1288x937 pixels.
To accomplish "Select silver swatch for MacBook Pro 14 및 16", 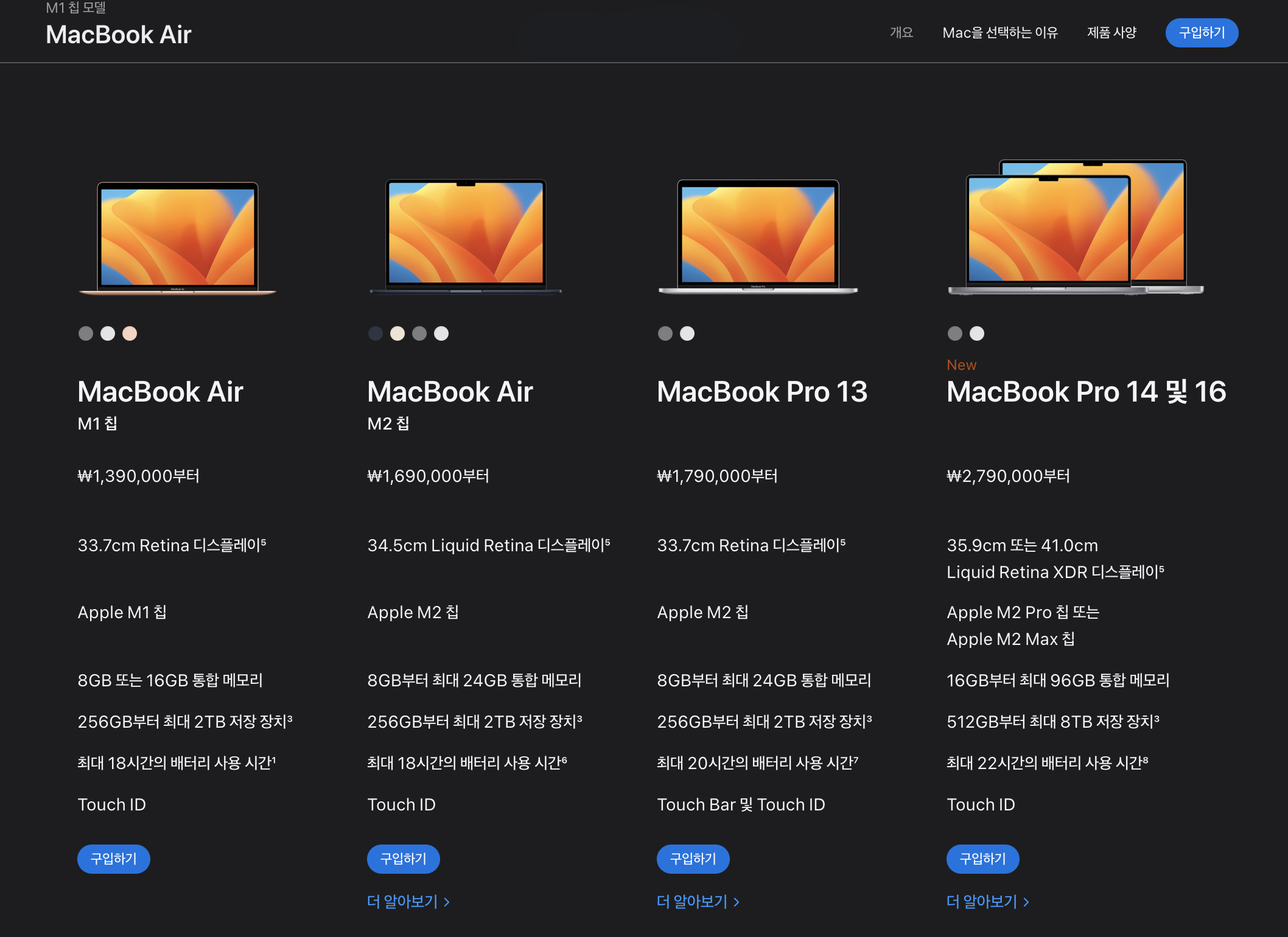I will pyautogui.click(x=977, y=333).
